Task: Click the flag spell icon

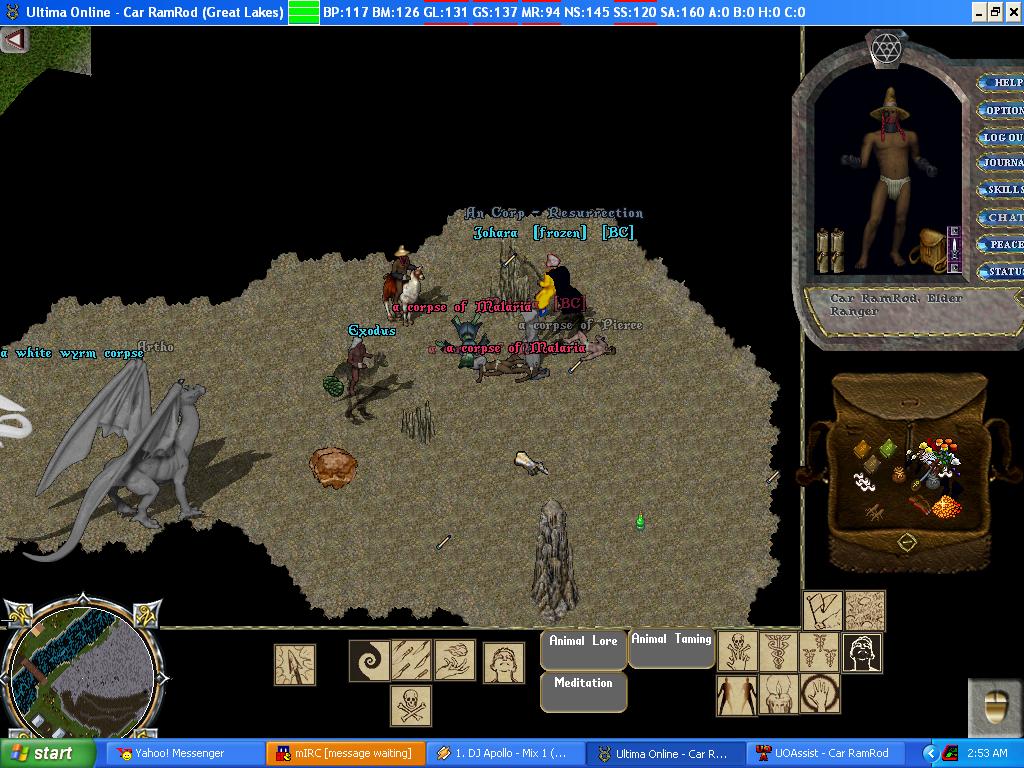Action: click(x=823, y=611)
